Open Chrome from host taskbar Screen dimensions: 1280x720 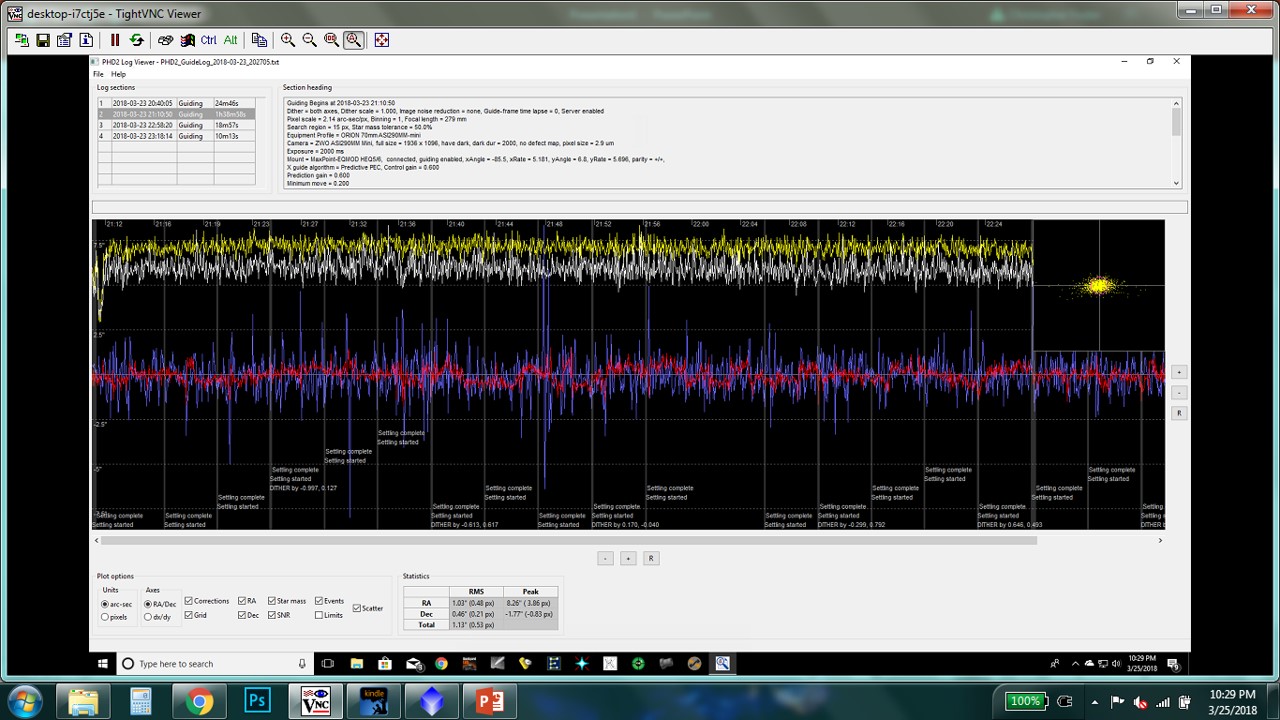(199, 701)
